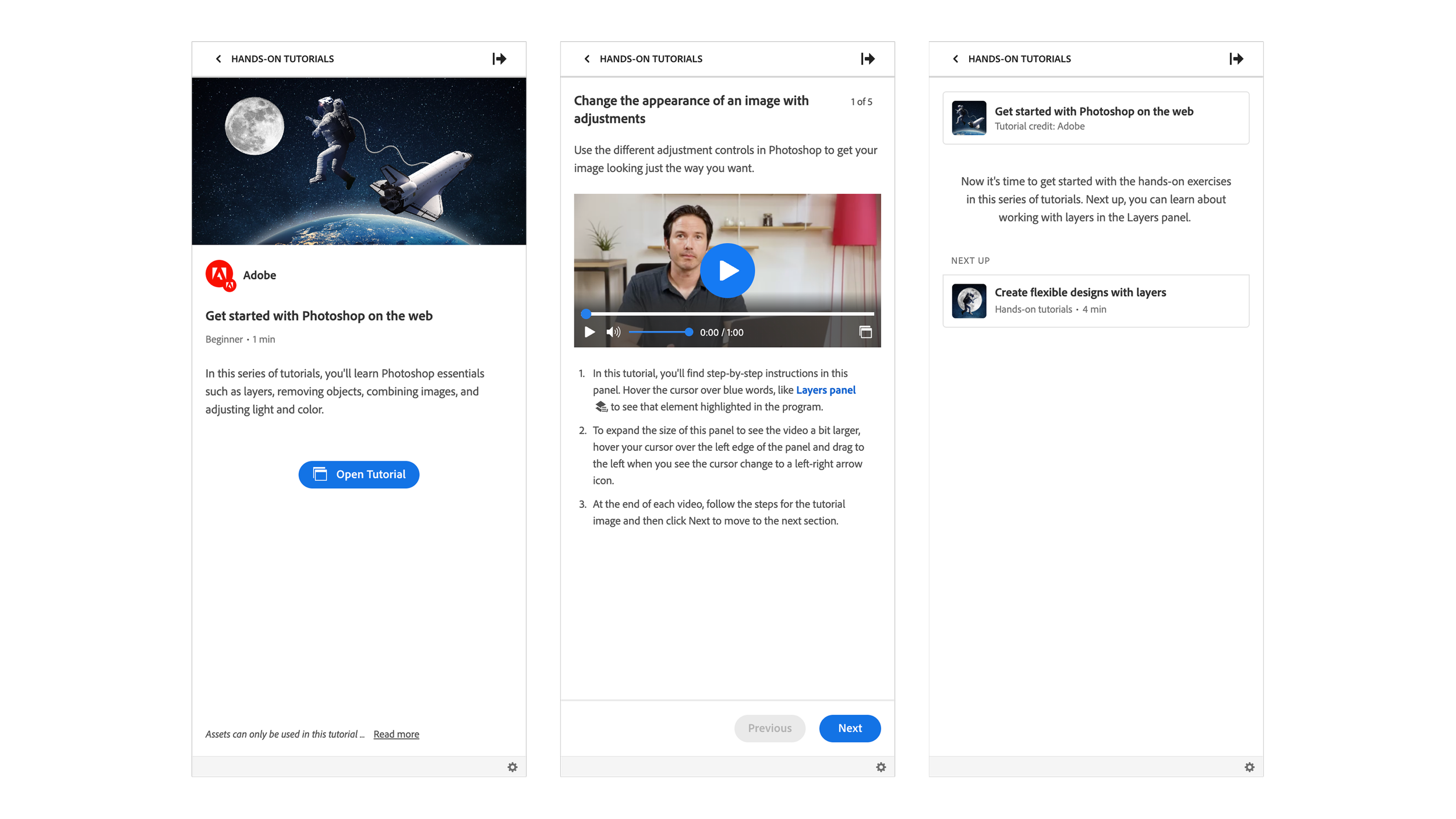Click the Adobe logo avatar
The height and width of the screenshot is (819, 1456).
click(x=220, y=275)
